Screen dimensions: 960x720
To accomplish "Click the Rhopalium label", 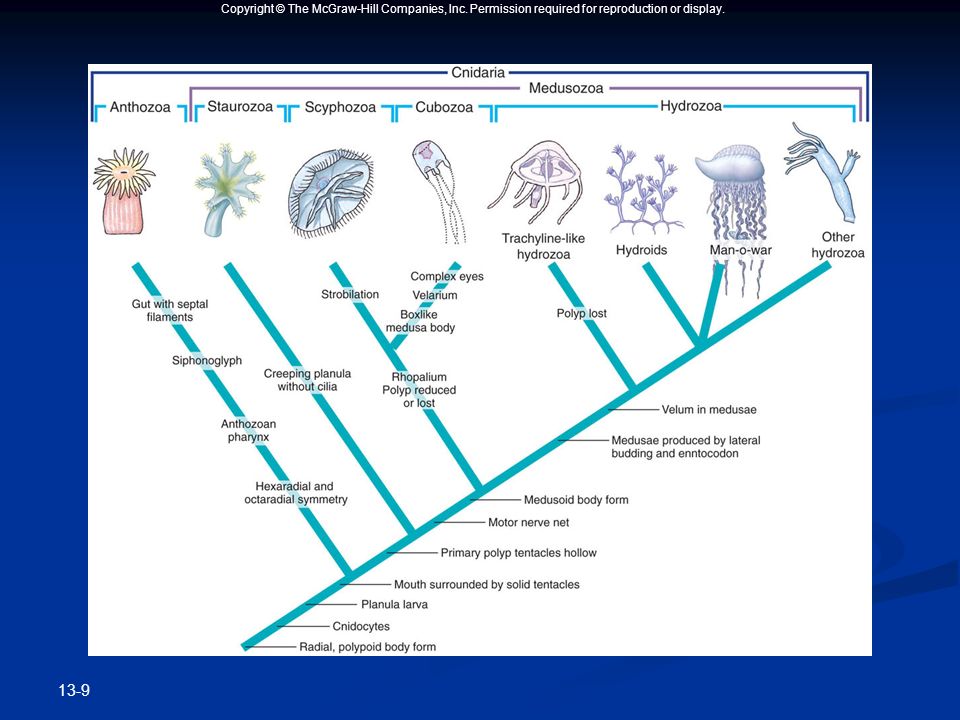I will 419,377.
